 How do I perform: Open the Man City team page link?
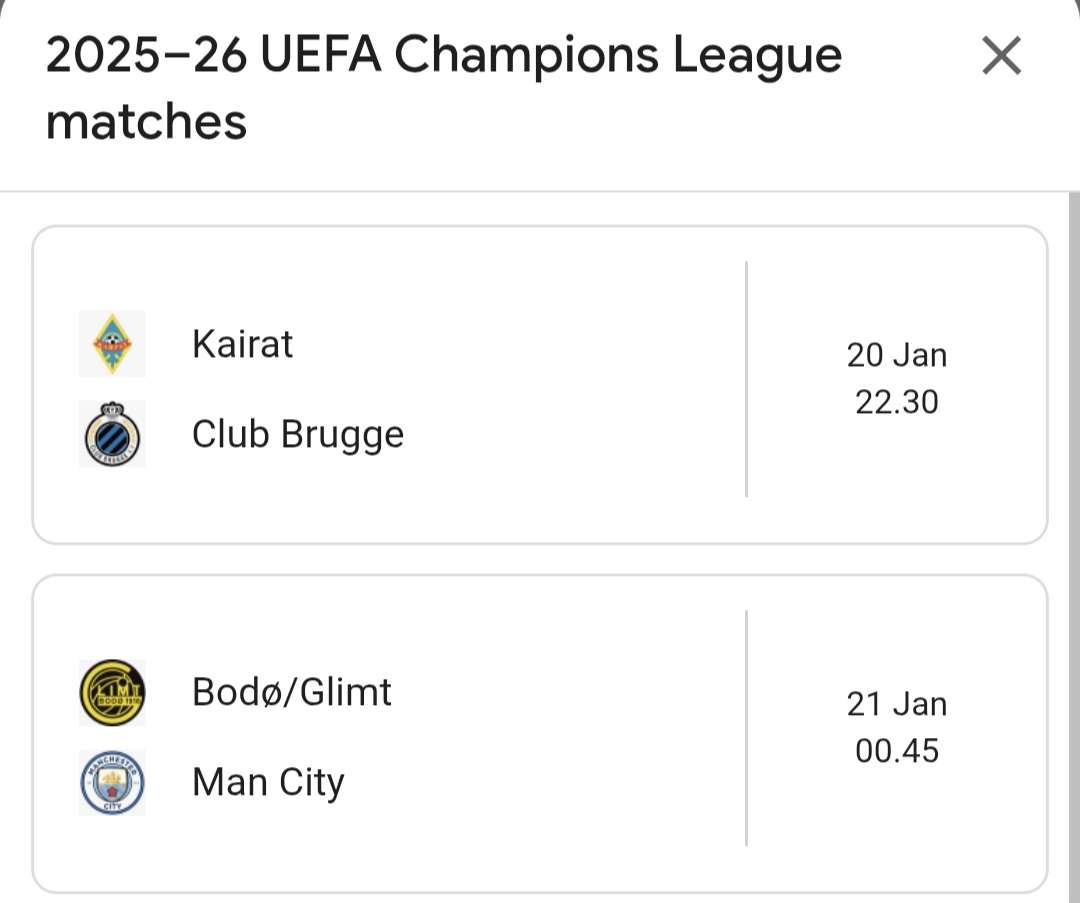tap(267, 782)
